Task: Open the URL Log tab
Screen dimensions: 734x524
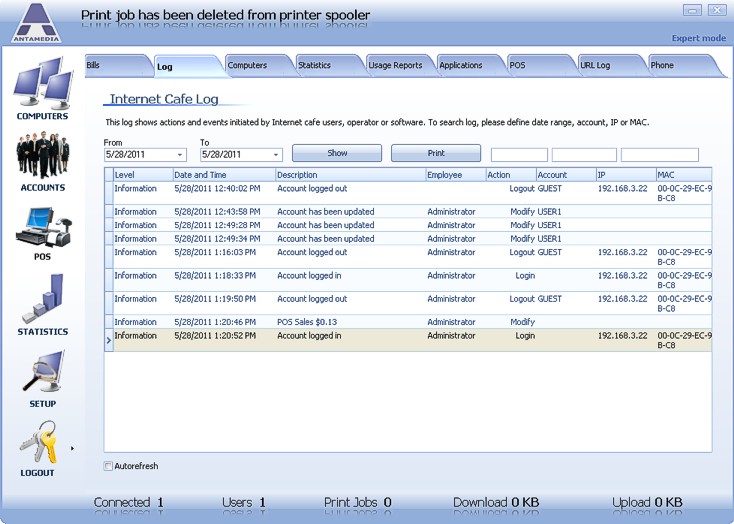Action: 612,66
